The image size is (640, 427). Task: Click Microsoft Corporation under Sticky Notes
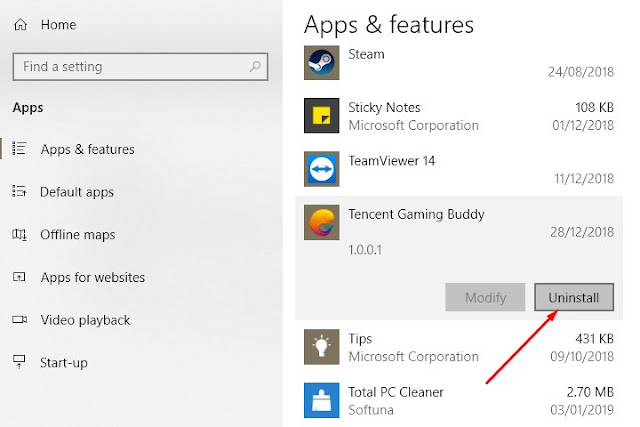point(413,125)
